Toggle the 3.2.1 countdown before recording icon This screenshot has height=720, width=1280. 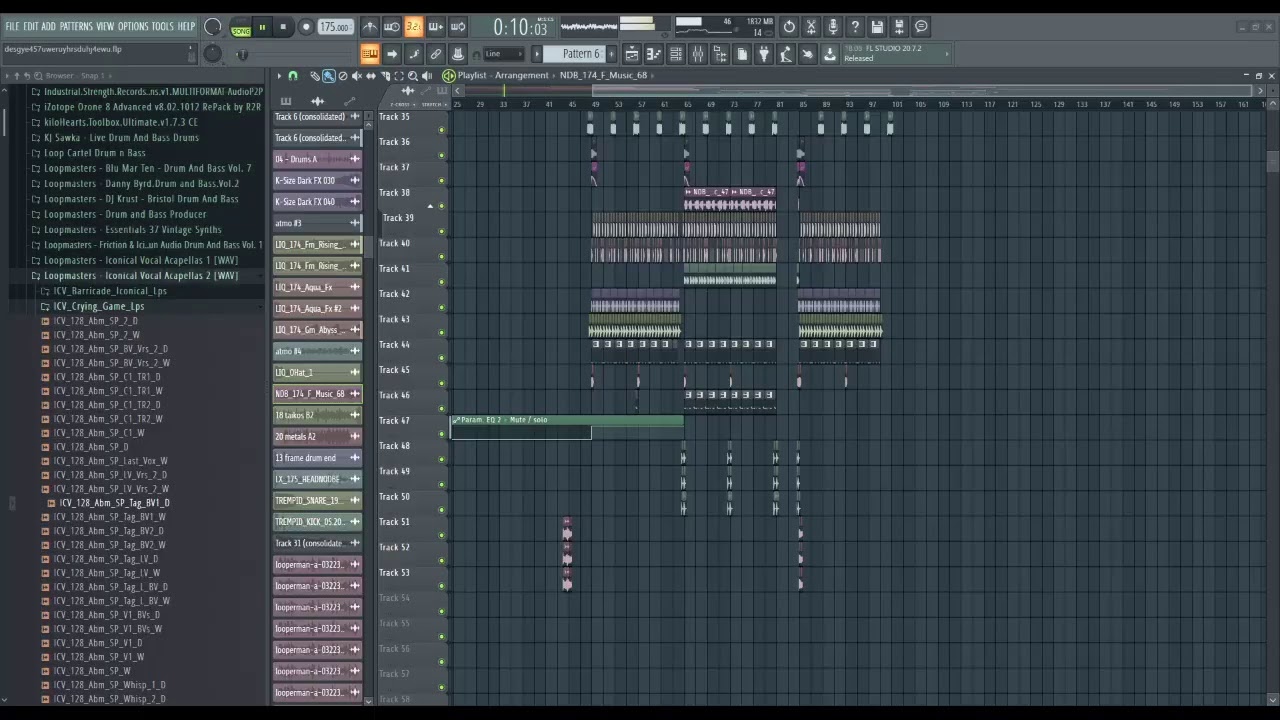414,27
